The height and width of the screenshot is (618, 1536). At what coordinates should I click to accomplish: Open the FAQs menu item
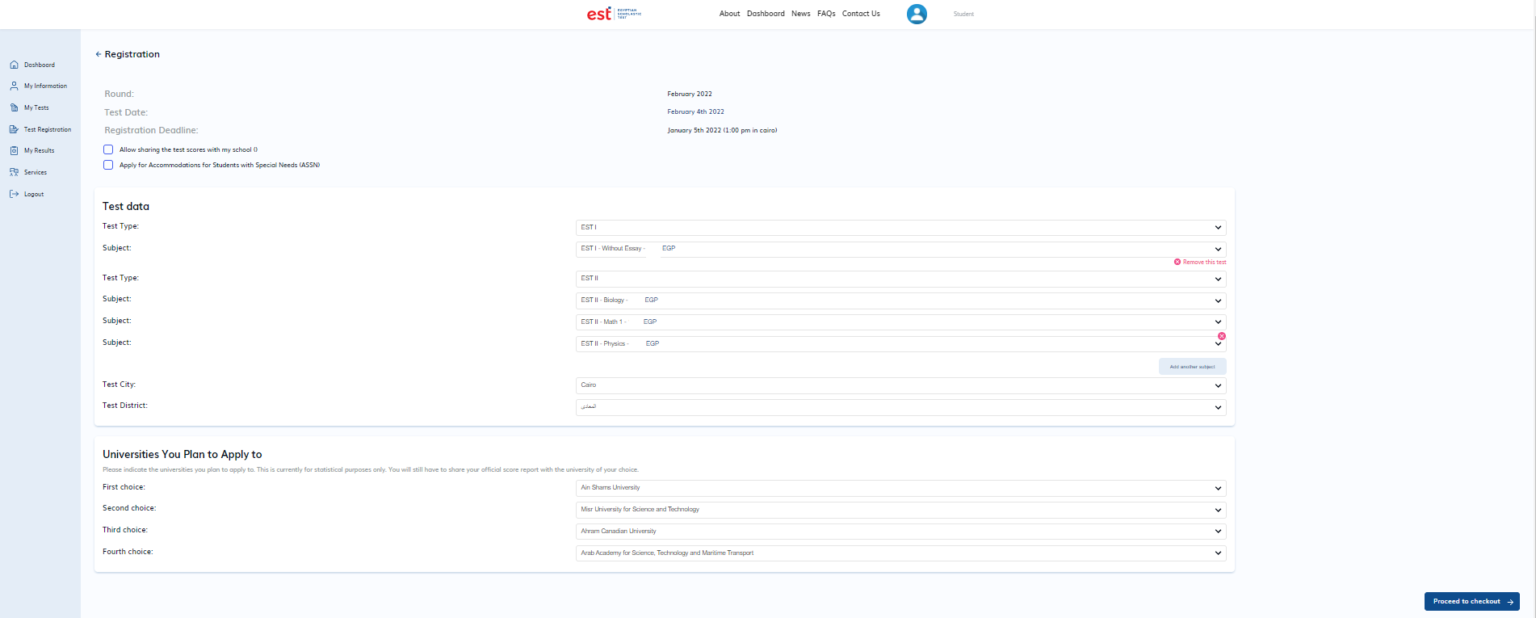825,13
